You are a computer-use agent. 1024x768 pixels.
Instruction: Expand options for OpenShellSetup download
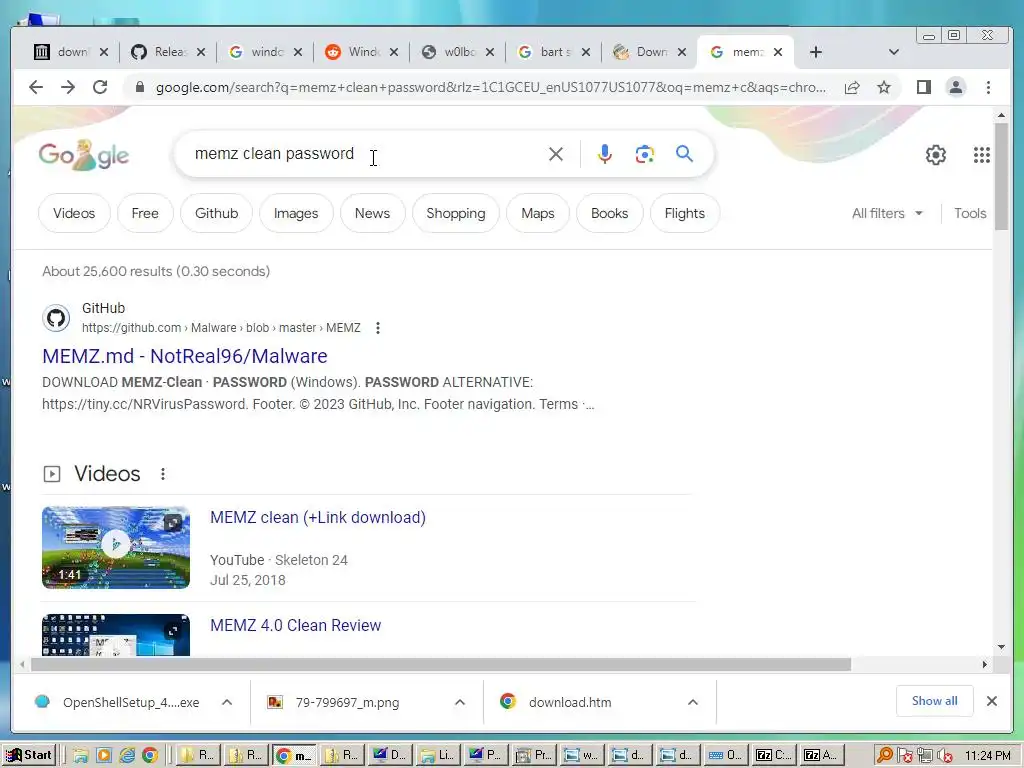(227, 703)
